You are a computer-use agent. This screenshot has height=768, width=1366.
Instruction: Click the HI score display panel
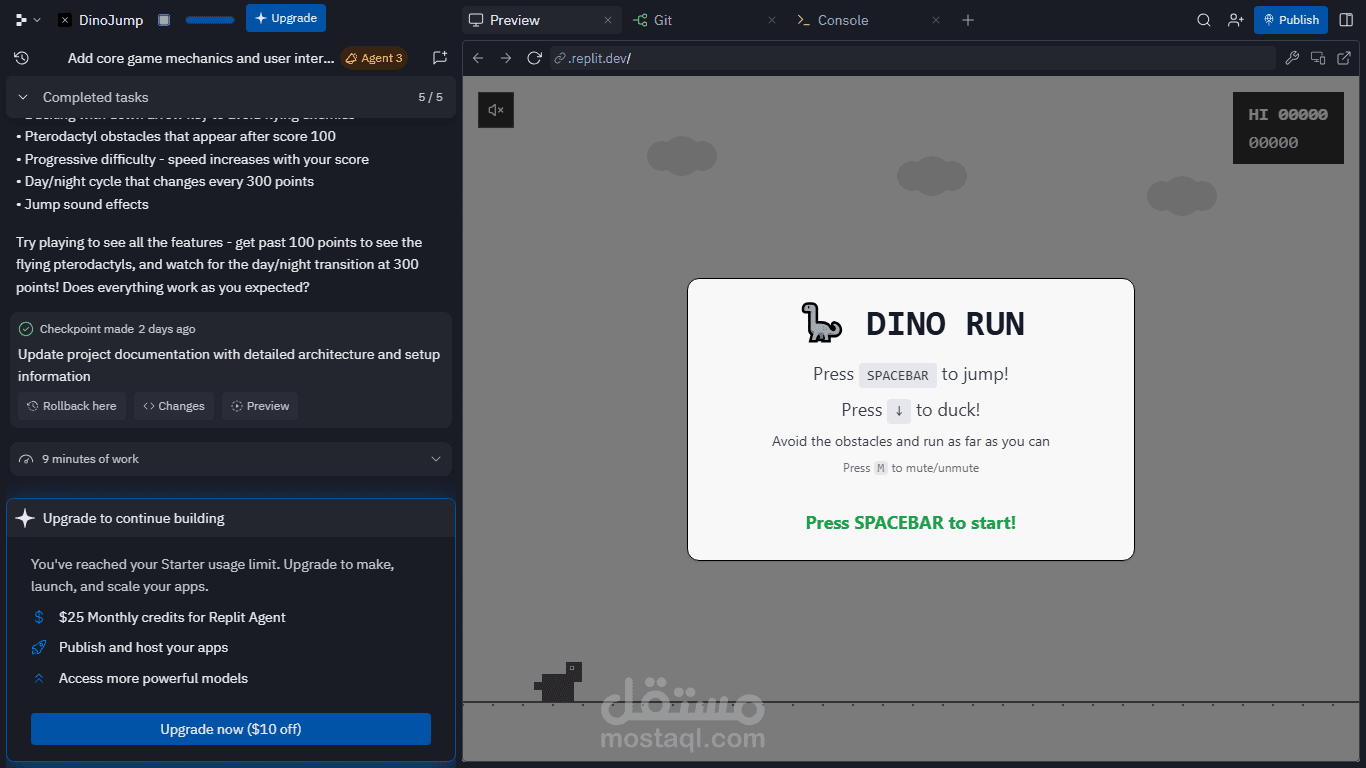[1288, 128]
